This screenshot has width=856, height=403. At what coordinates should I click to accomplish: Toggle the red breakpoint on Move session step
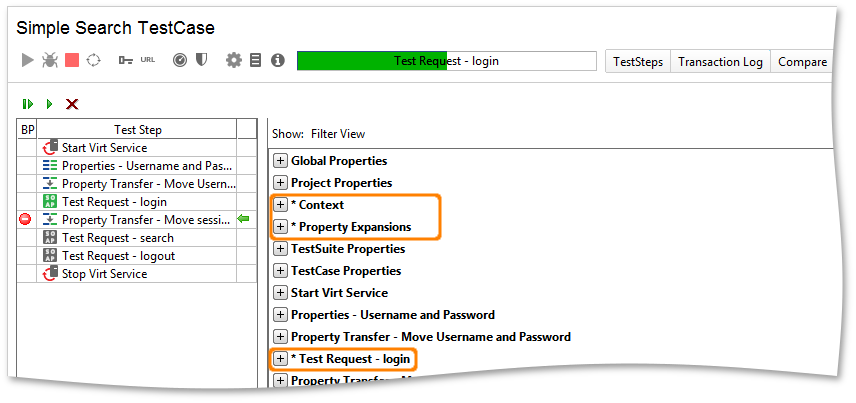[x=25, y=220]
